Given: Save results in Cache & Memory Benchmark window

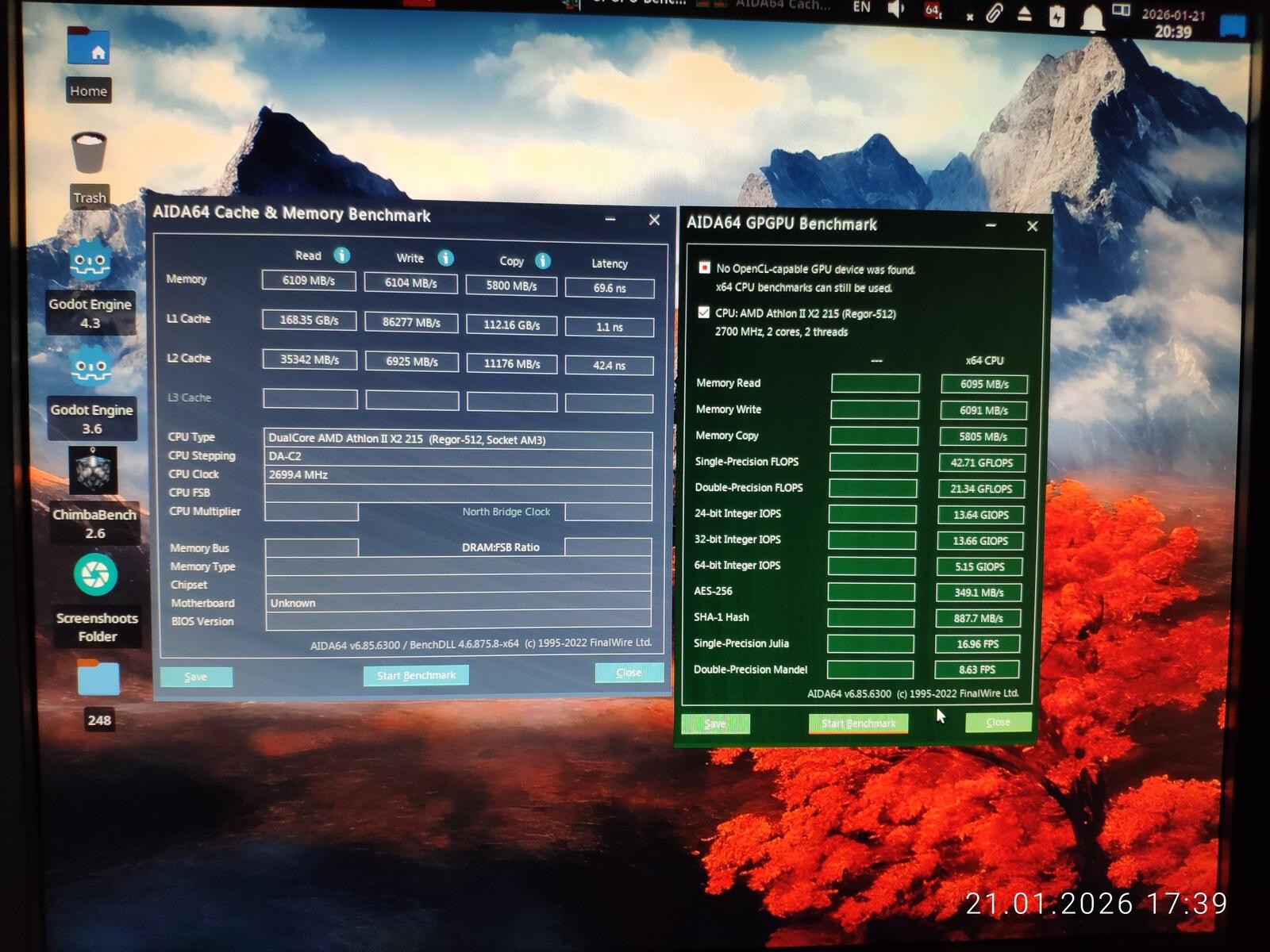Looking at the screenshot, I should tap(196, 677).
